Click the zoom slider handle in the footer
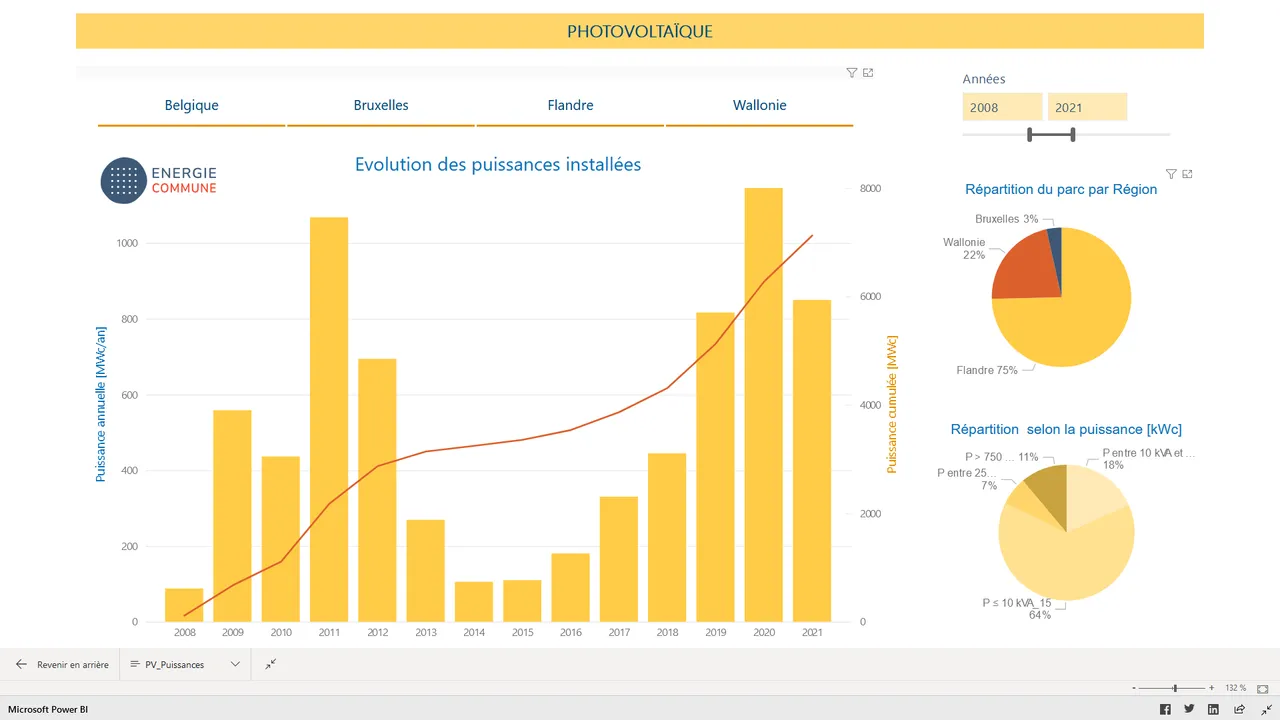The image size is (1280, 720). [1175, 688]
